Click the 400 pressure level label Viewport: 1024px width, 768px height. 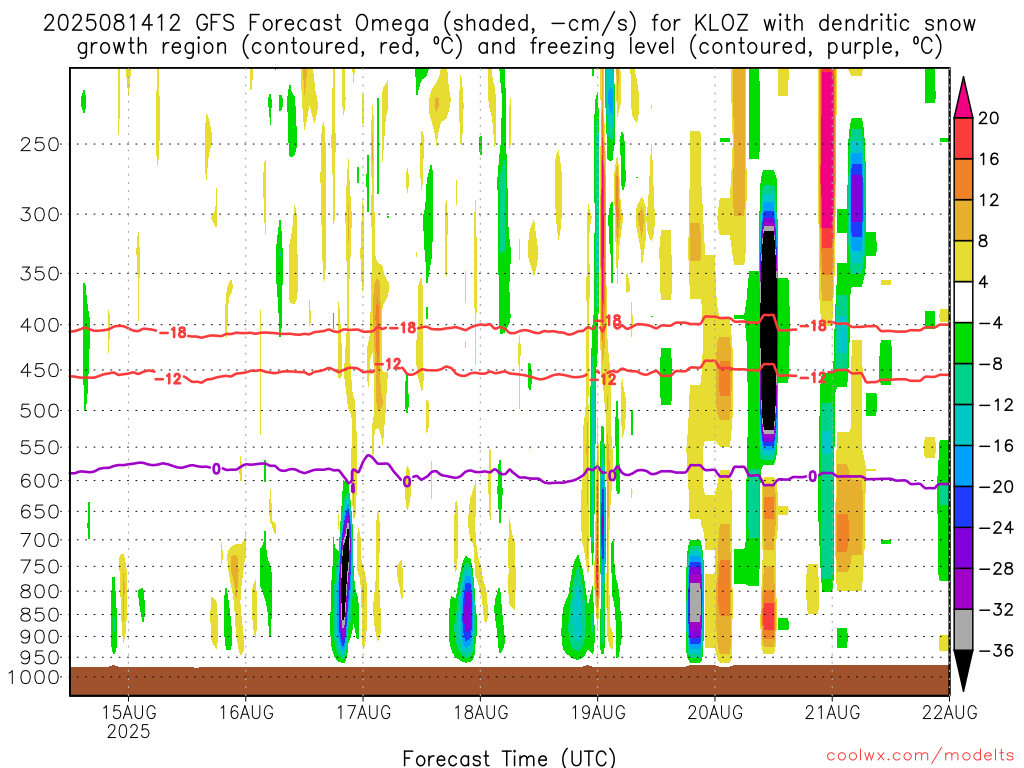pyautogui.click(x=40, y=325)
